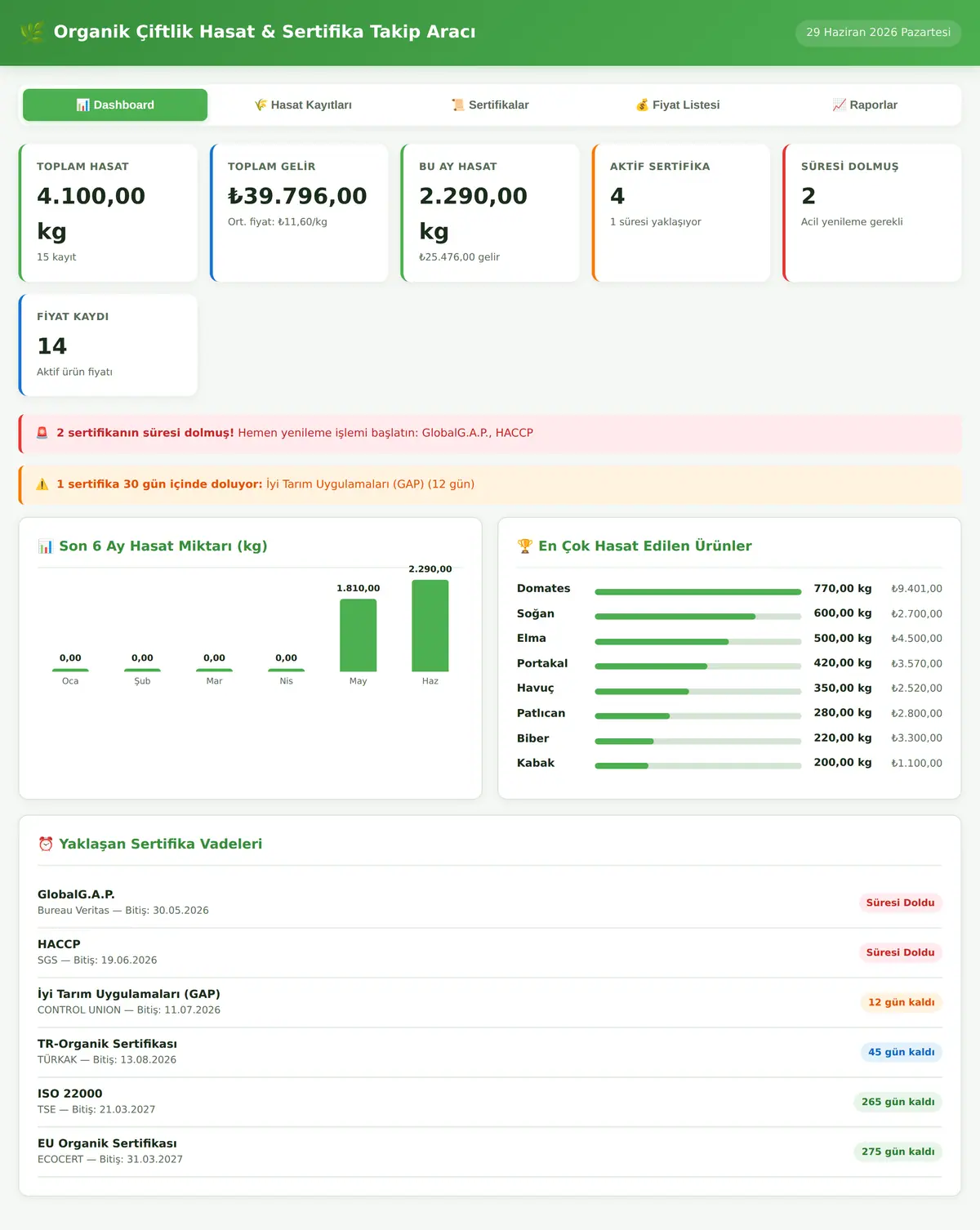Click the Patlıcan product name
This screenshot has width=980, height=1230.
point(541,713)
